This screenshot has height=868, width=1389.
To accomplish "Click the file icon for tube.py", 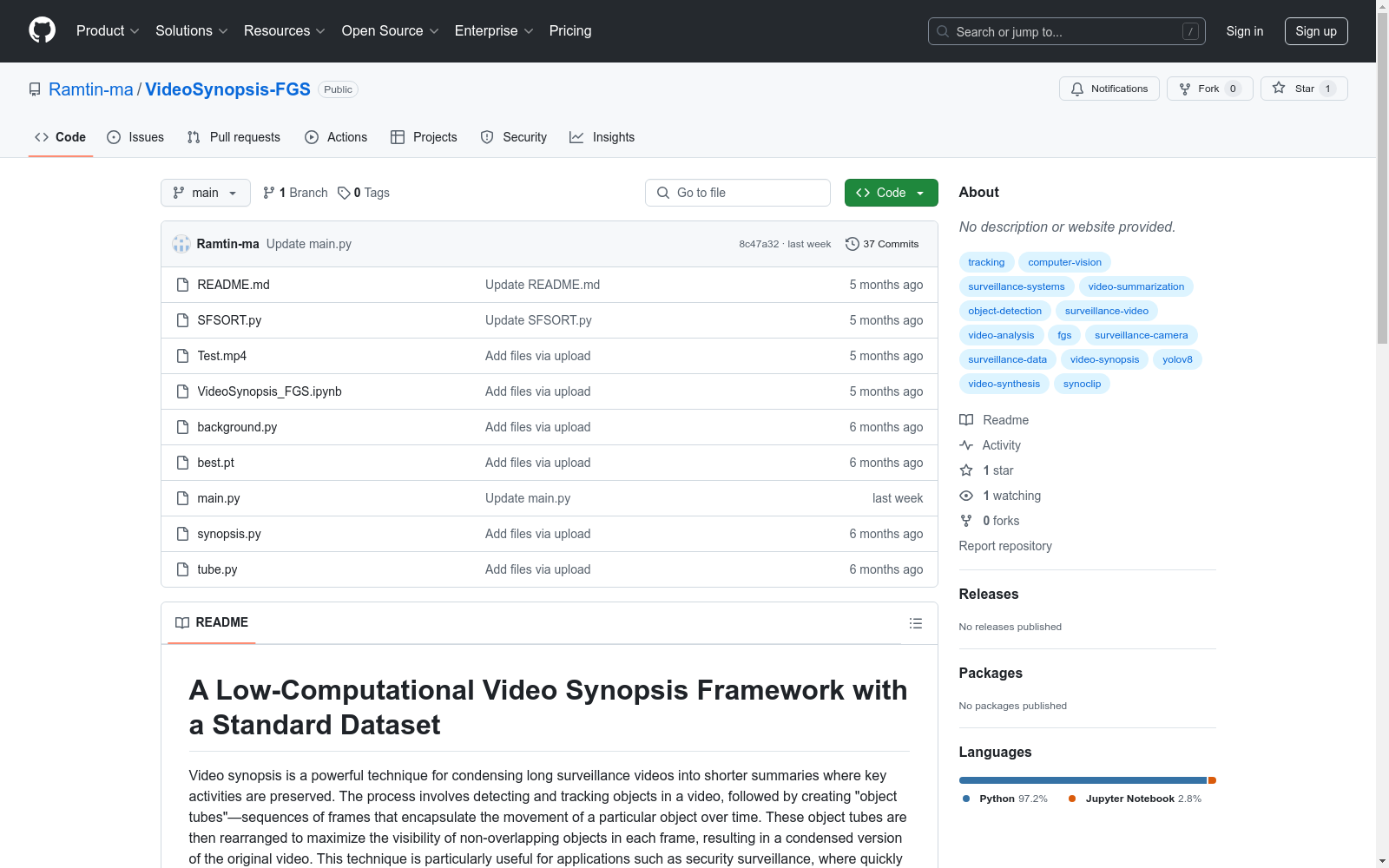I will click(182, 569).
